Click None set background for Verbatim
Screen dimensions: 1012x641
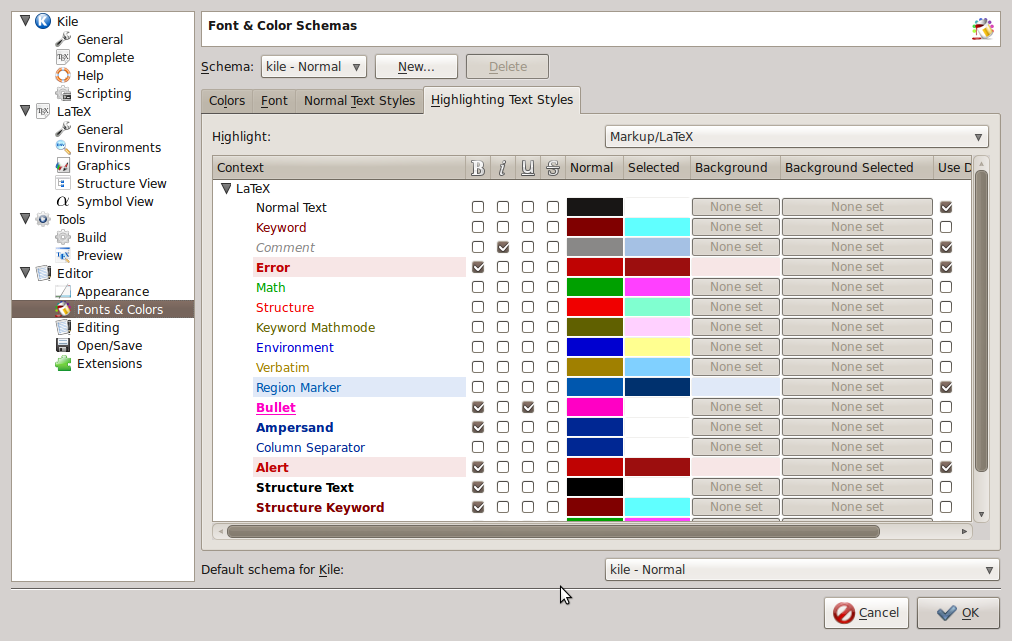click(x=736, y=367)
